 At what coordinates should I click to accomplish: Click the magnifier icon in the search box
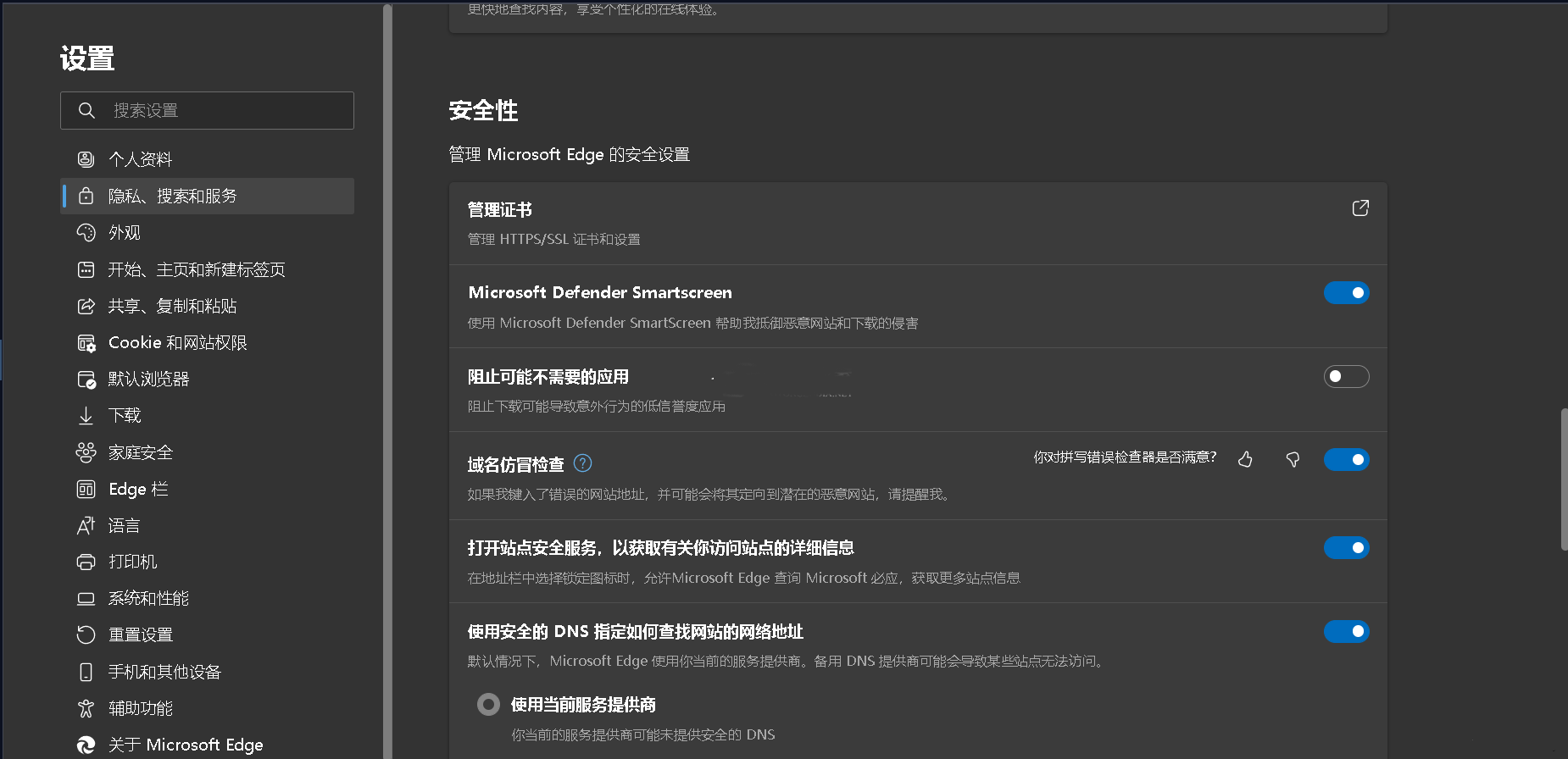[86, 110]
